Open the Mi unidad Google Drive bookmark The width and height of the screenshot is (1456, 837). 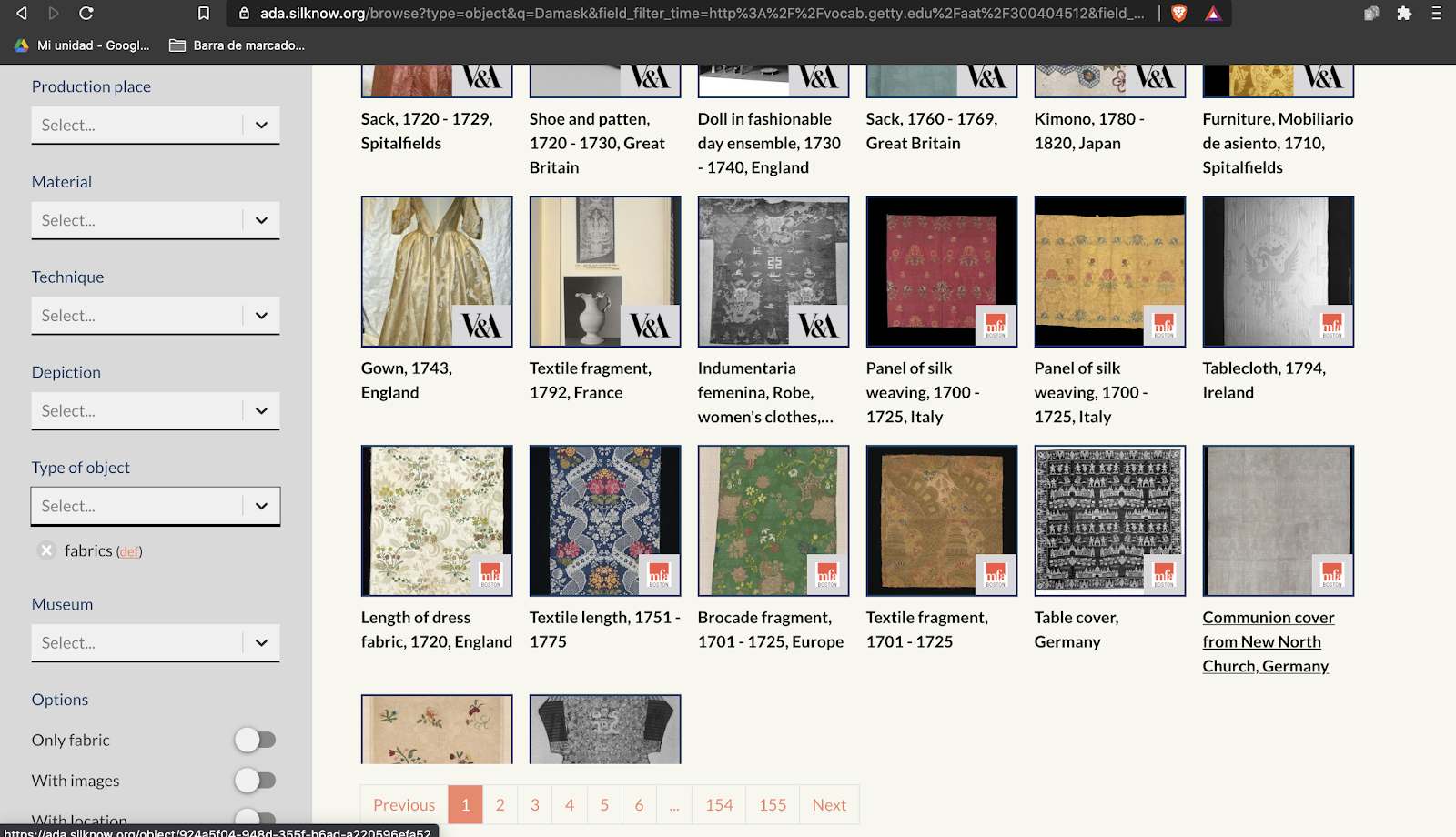point(82,45)
